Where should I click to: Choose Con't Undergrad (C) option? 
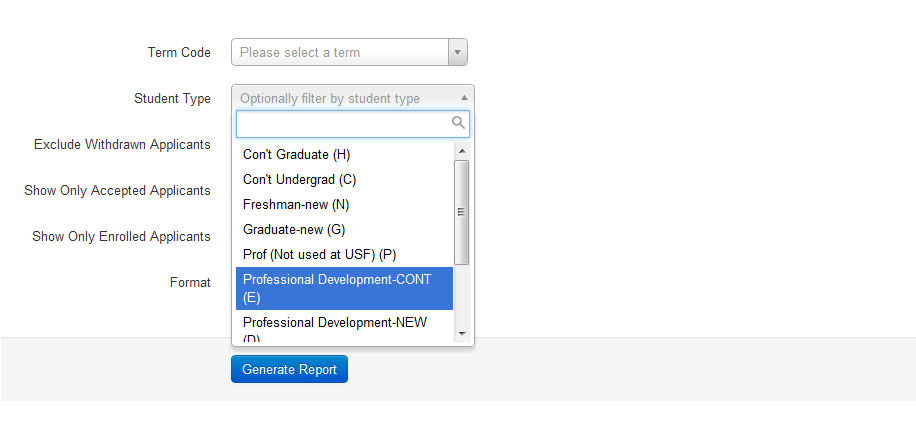tap(299, 180)
